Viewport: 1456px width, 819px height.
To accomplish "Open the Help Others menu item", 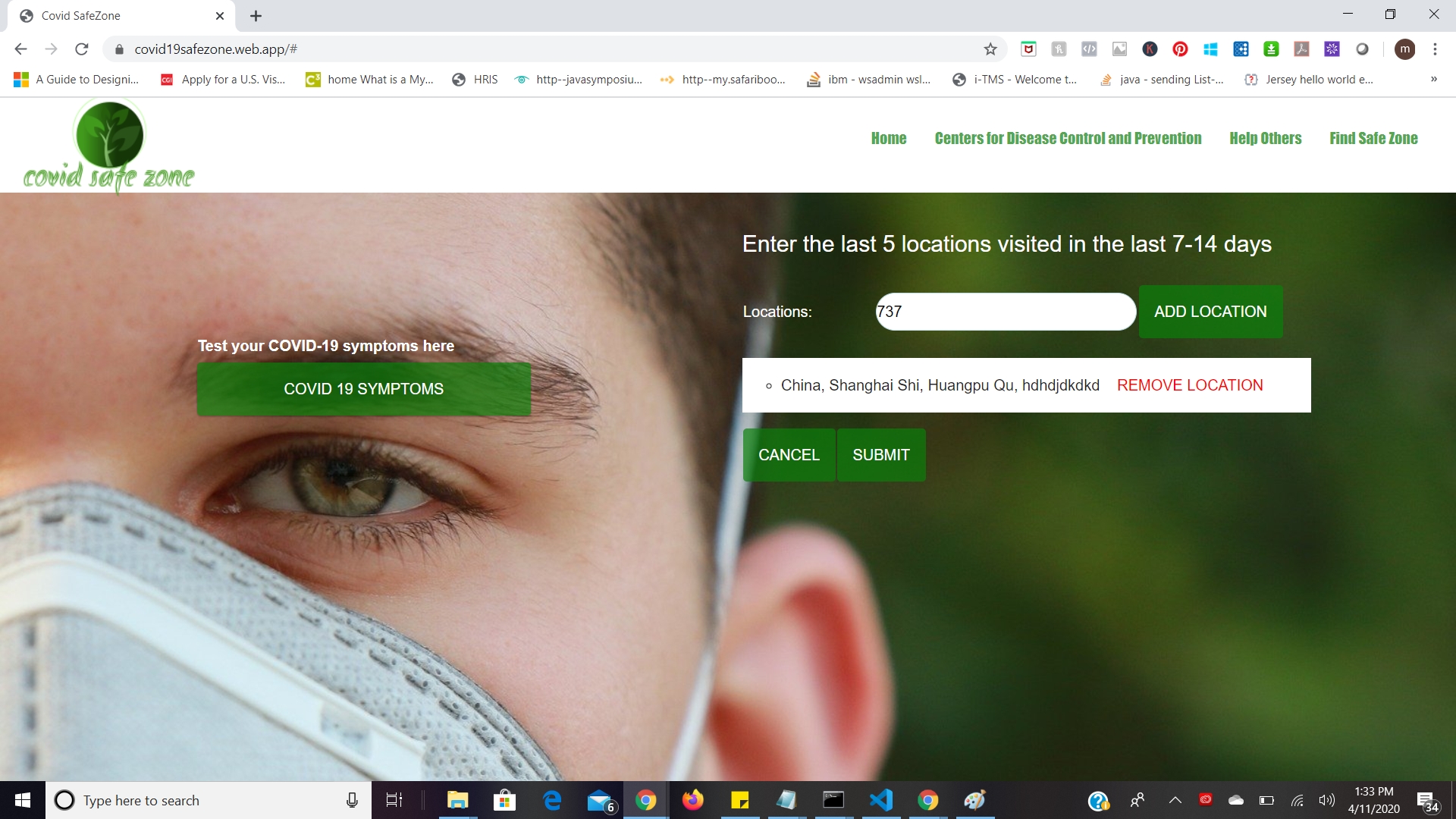I will (1265, 138).
